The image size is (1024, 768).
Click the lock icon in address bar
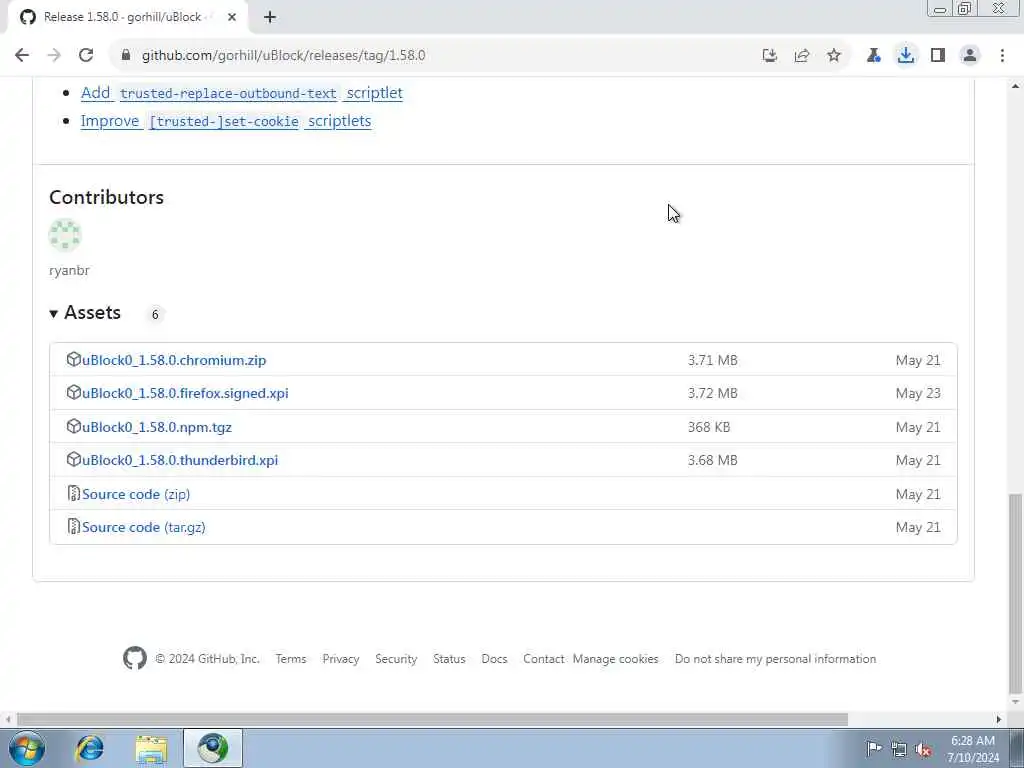point(126,56)
